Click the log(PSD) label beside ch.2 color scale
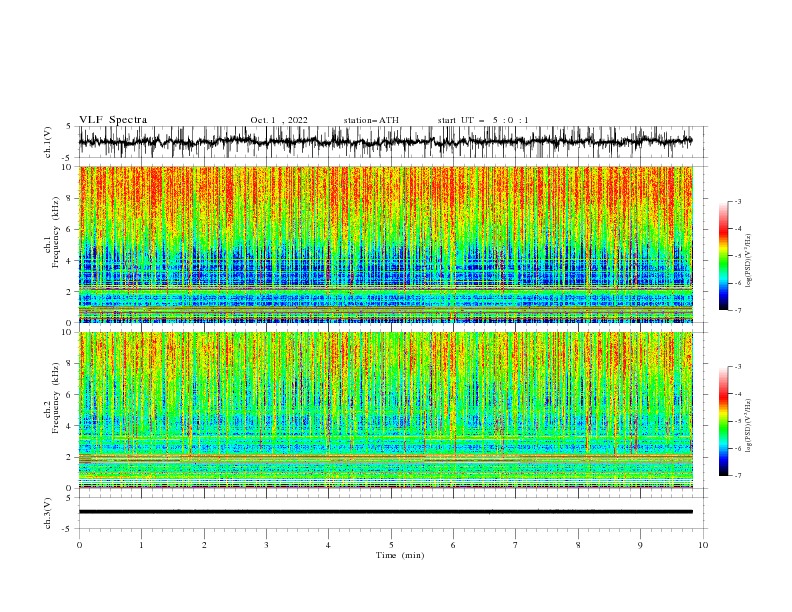The image size is (792, 612). [749, 426]
